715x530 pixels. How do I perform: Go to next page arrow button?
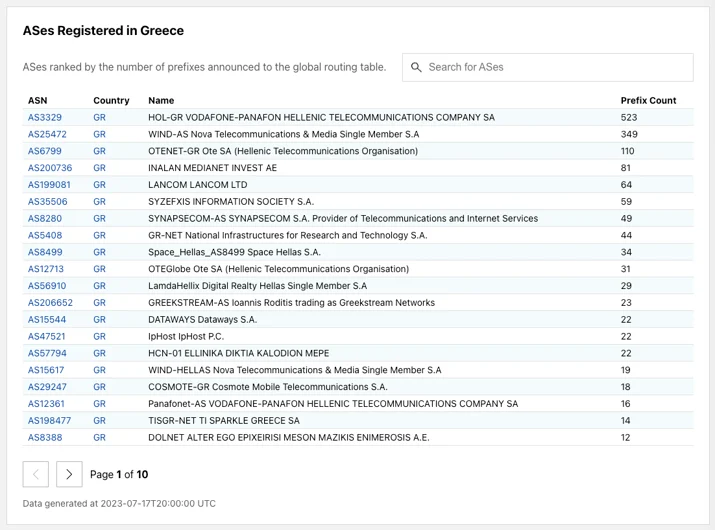pos(69,474)
